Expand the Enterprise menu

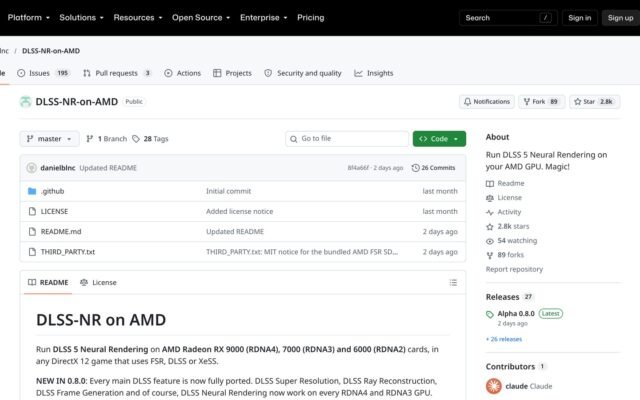click(264, 18)
